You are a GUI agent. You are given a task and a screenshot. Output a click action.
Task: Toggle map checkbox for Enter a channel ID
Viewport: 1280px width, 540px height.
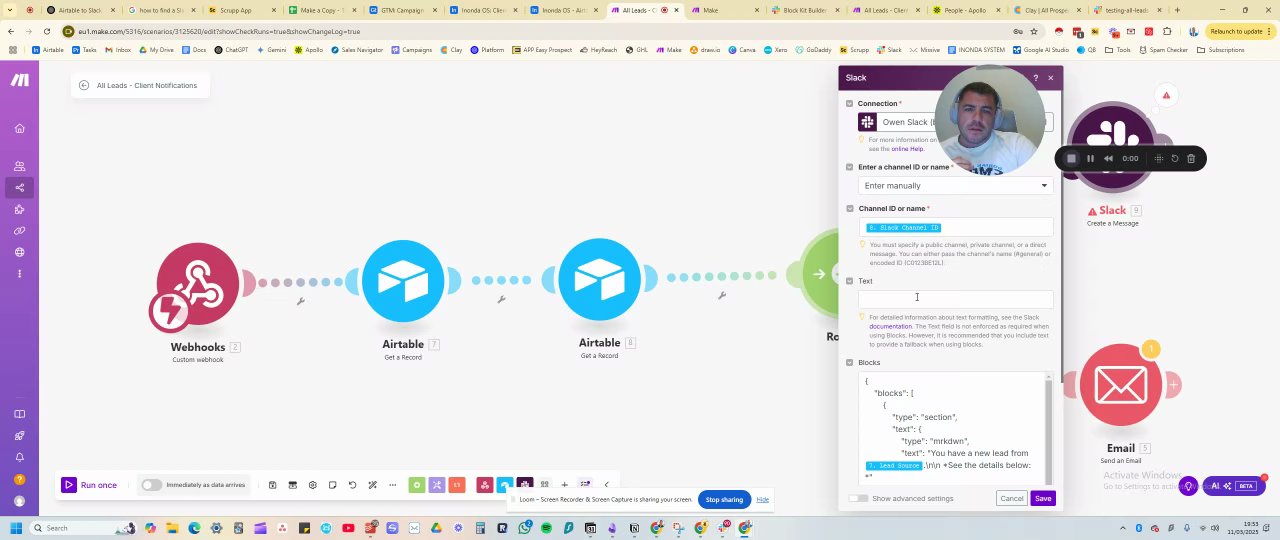coord(849,167)
